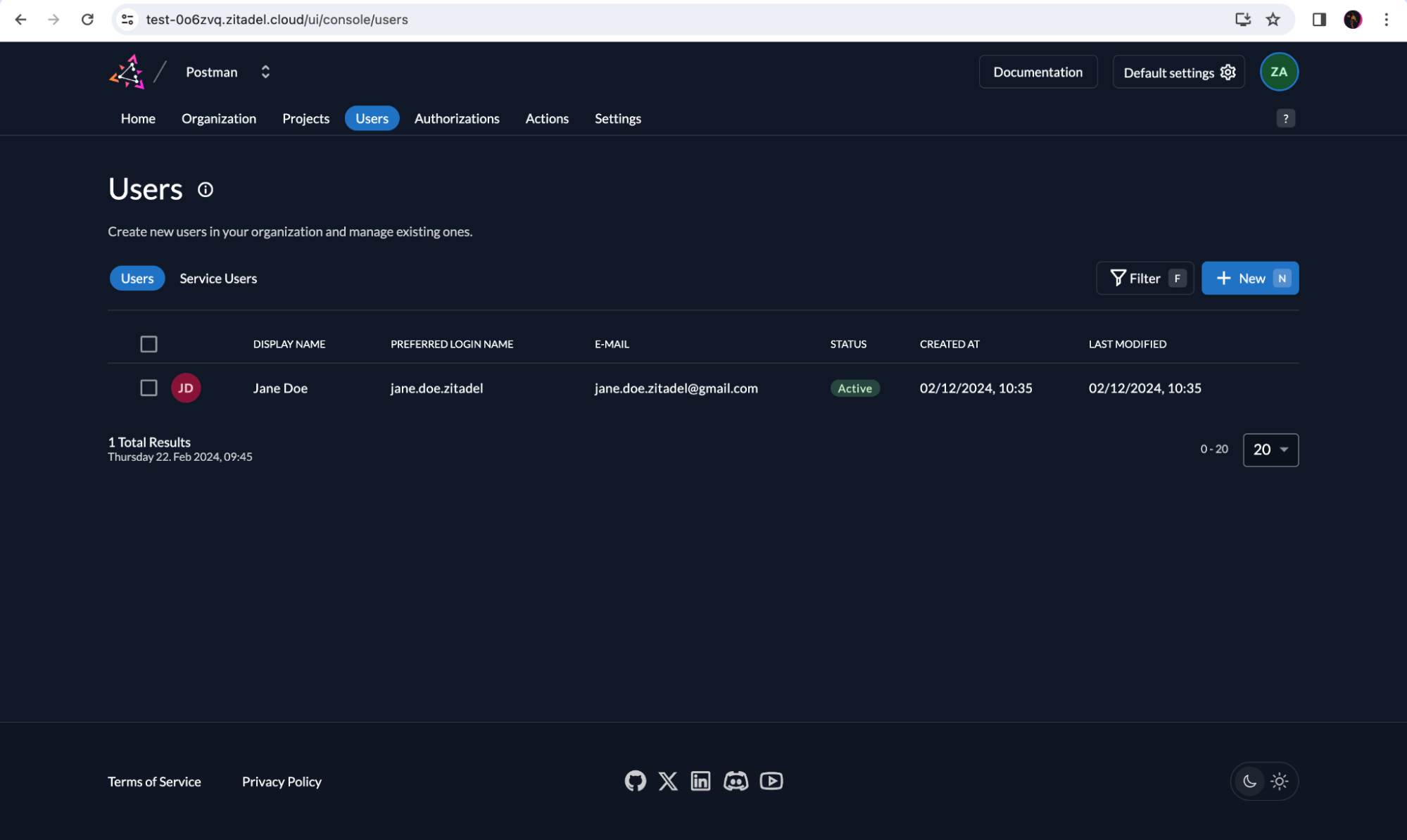Click the ZITADEL logo icon
The width and height of the screenshot is (1407, 840).
[127, 72]
